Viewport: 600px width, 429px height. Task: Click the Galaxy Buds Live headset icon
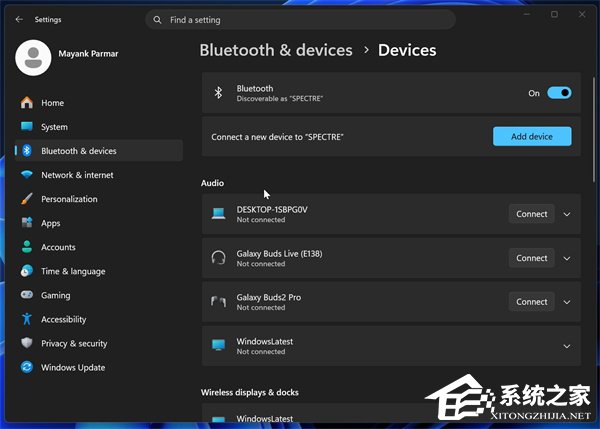[x=218, y=258]
